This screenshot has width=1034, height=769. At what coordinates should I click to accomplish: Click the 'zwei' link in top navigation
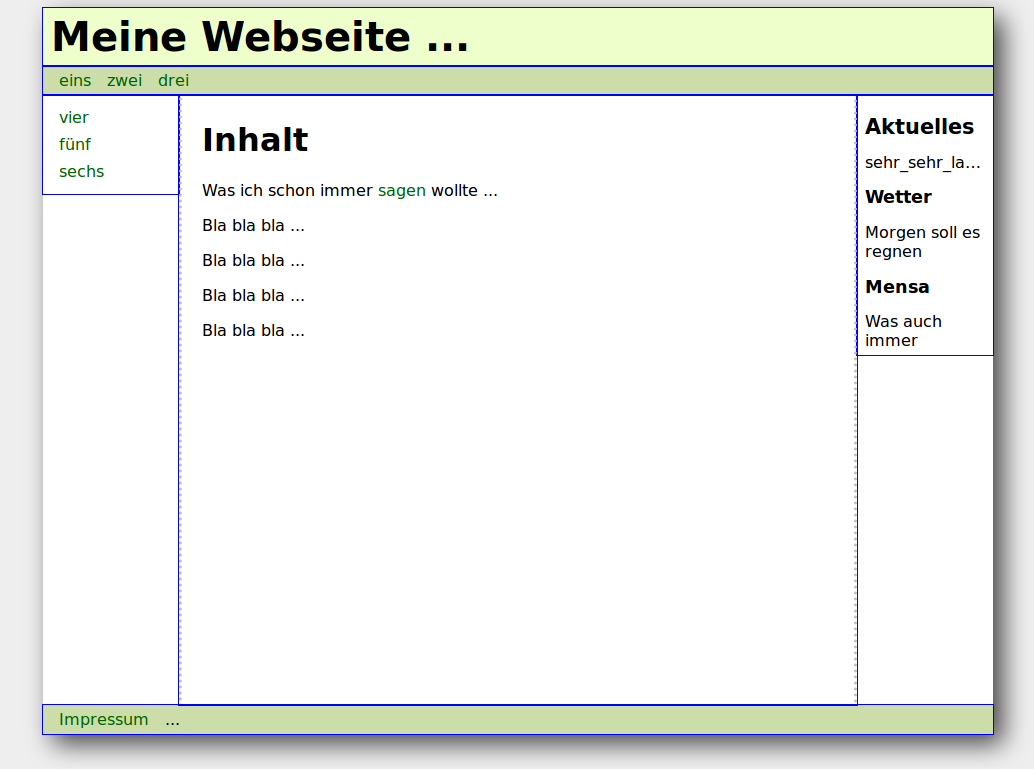click(x=124, y=81)
